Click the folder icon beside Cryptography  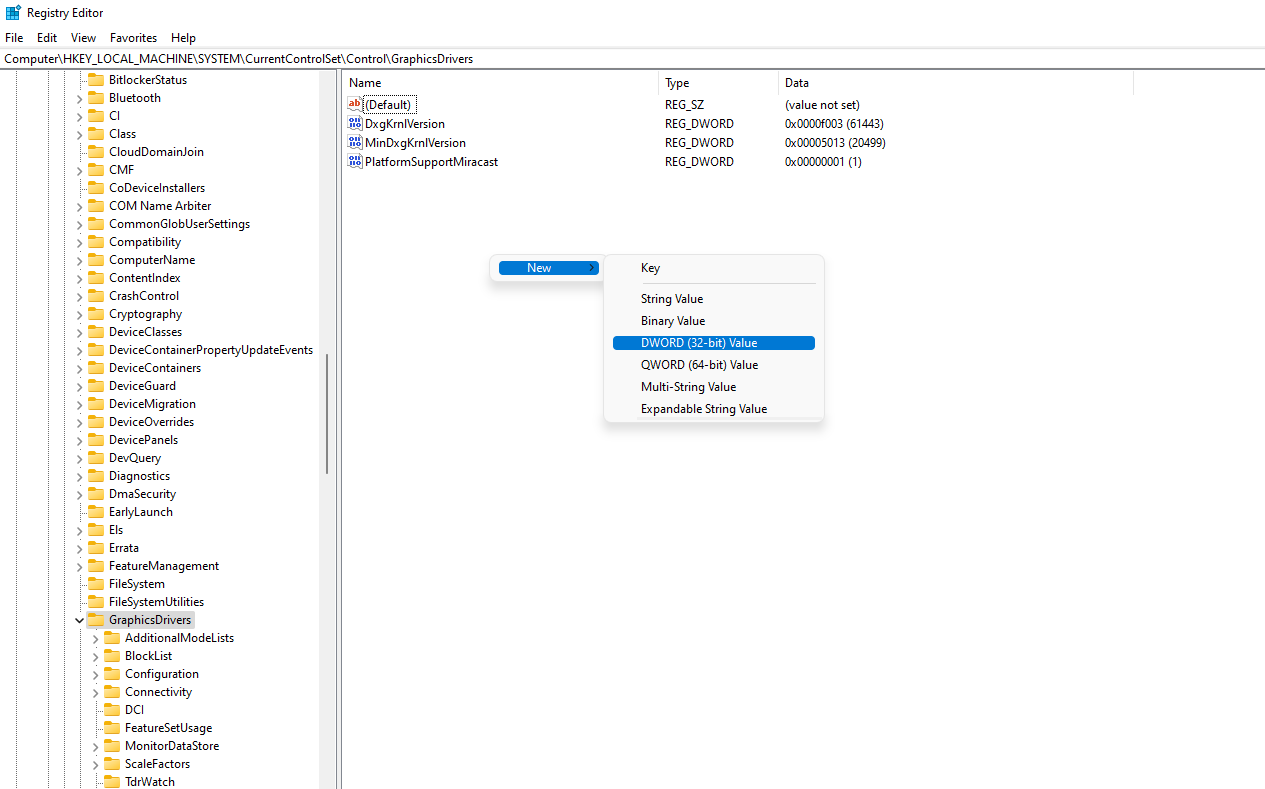click(96, 314)
